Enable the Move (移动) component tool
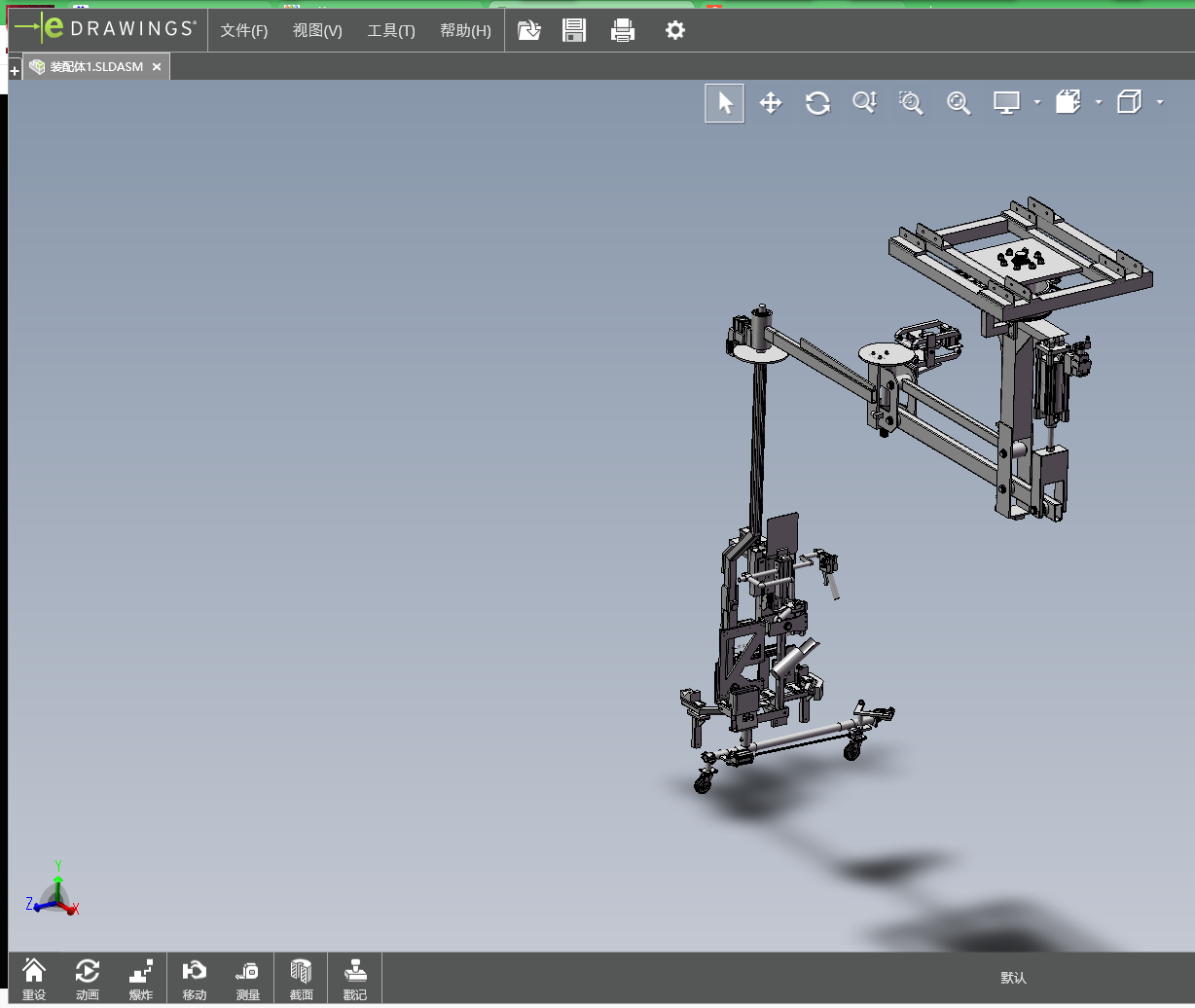Image resolution: width=1195 pixels, height=1008 pixels. coord(195,978)
